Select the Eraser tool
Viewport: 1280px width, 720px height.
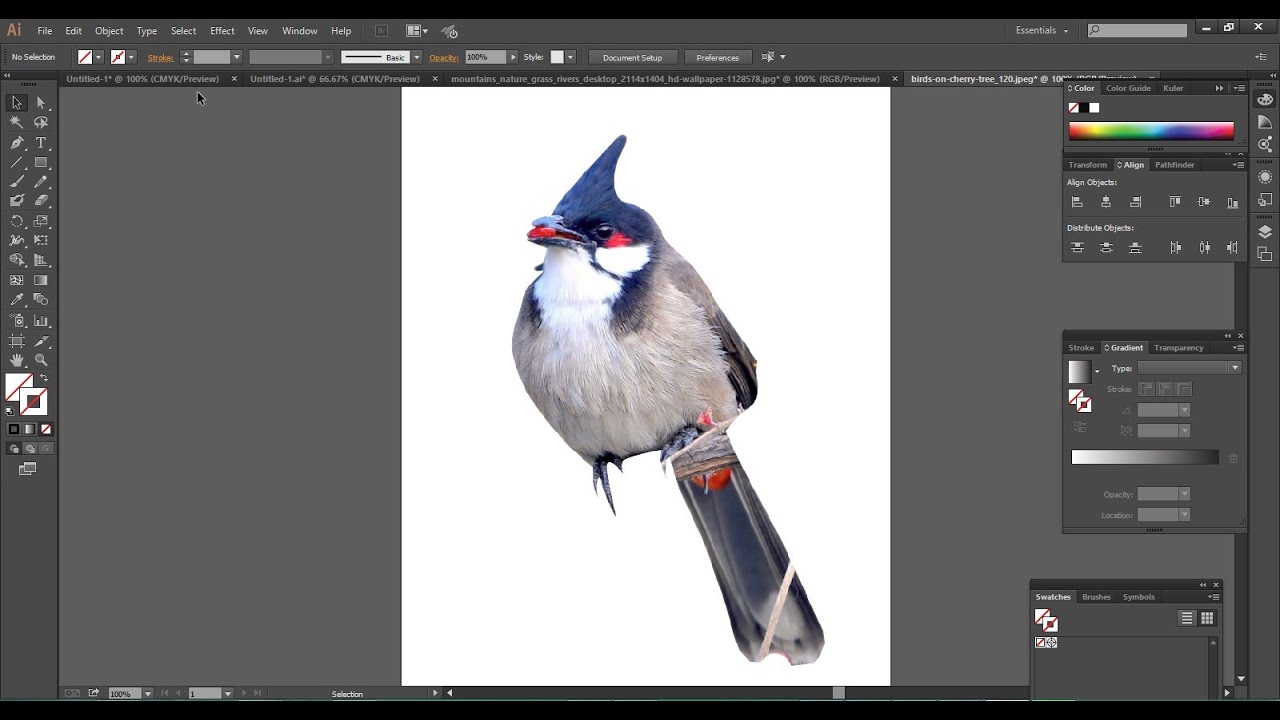[x=41, y=201]
